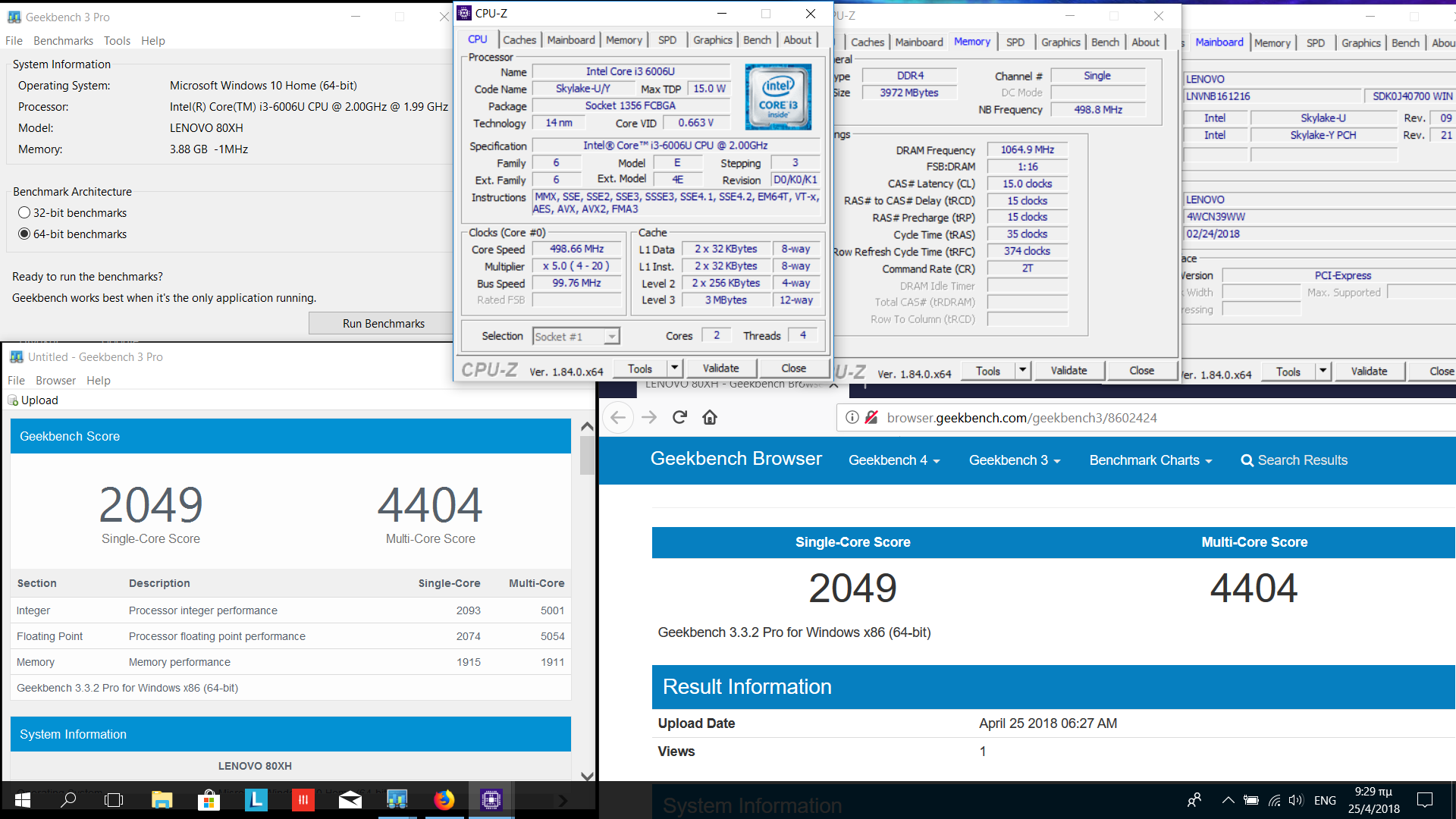Open SPD tab in front CPU-Z
Screen dimensions: 1456x819
(667, 40)
